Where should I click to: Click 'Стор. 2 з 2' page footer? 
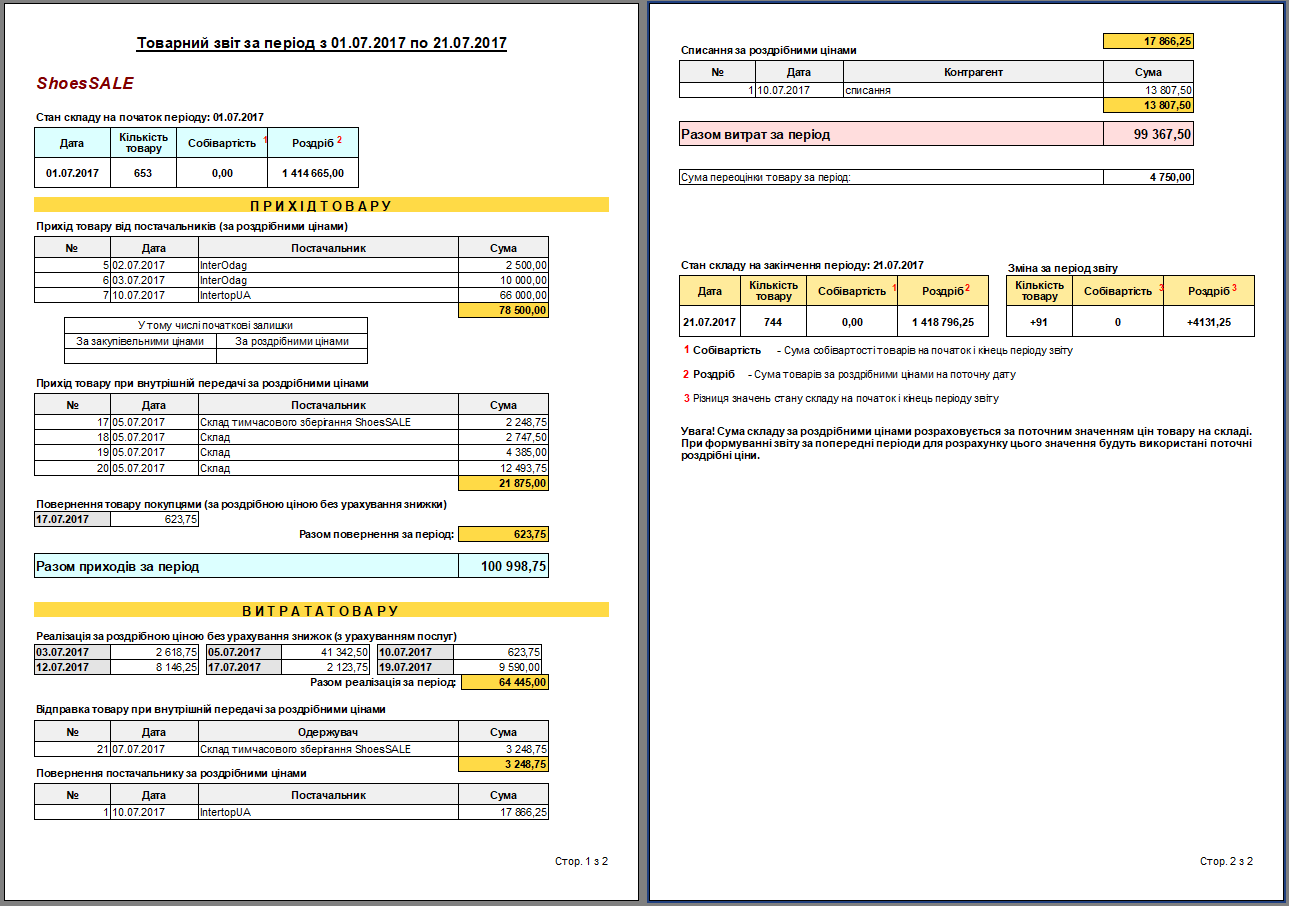click(1226, 861)
